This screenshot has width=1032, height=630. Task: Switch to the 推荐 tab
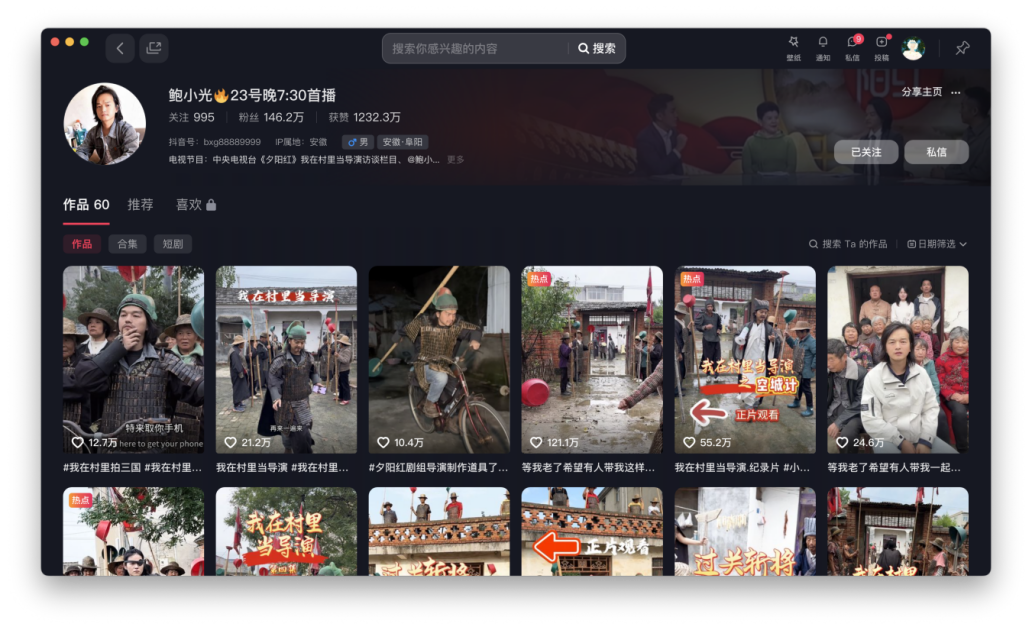tap(140, 205)
